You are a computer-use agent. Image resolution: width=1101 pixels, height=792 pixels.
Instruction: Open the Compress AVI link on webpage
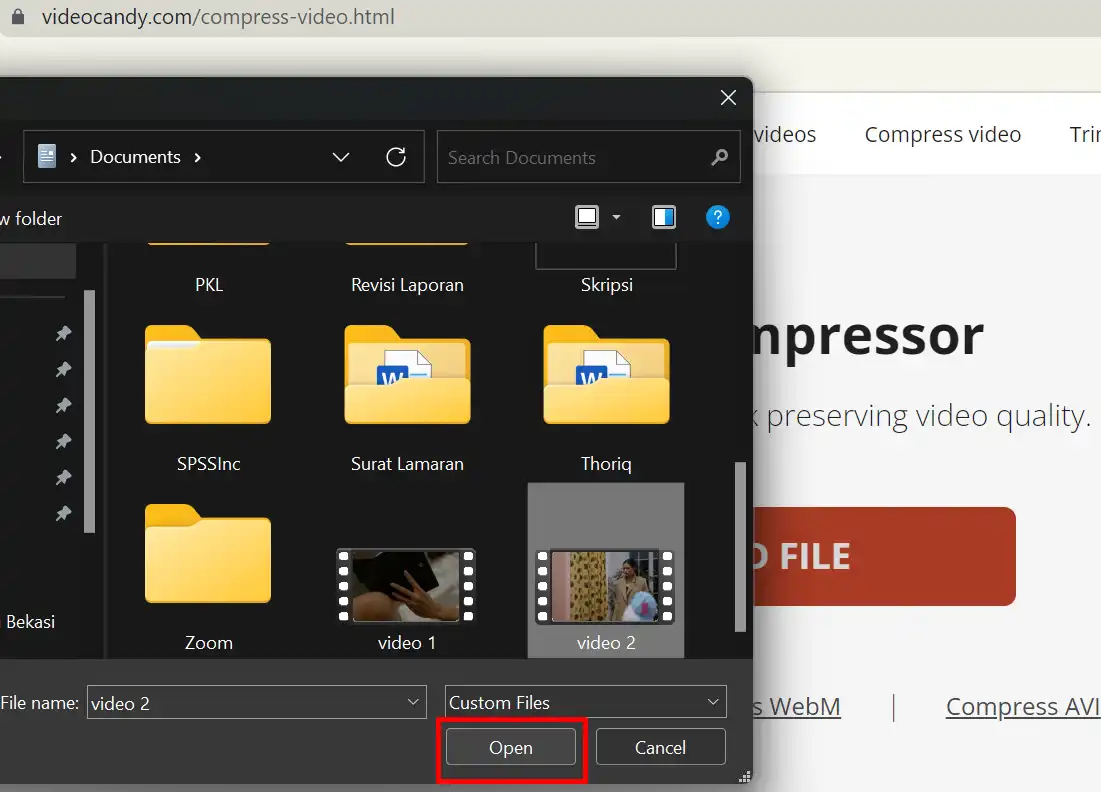point(1022,706)
